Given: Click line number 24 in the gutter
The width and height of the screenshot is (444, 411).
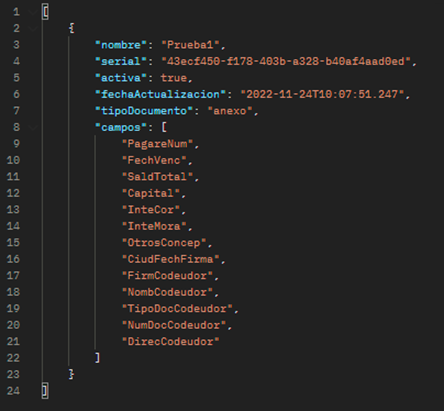Looking at the screenshot, I should point(13,391).
